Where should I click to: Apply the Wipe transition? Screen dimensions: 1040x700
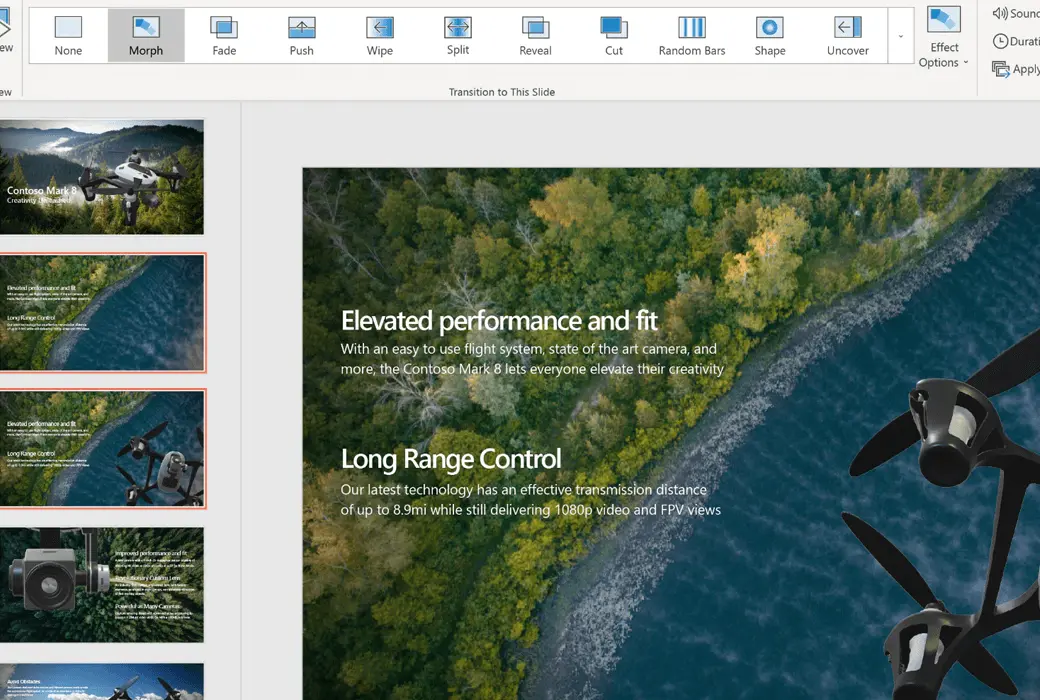pos(380,36)
